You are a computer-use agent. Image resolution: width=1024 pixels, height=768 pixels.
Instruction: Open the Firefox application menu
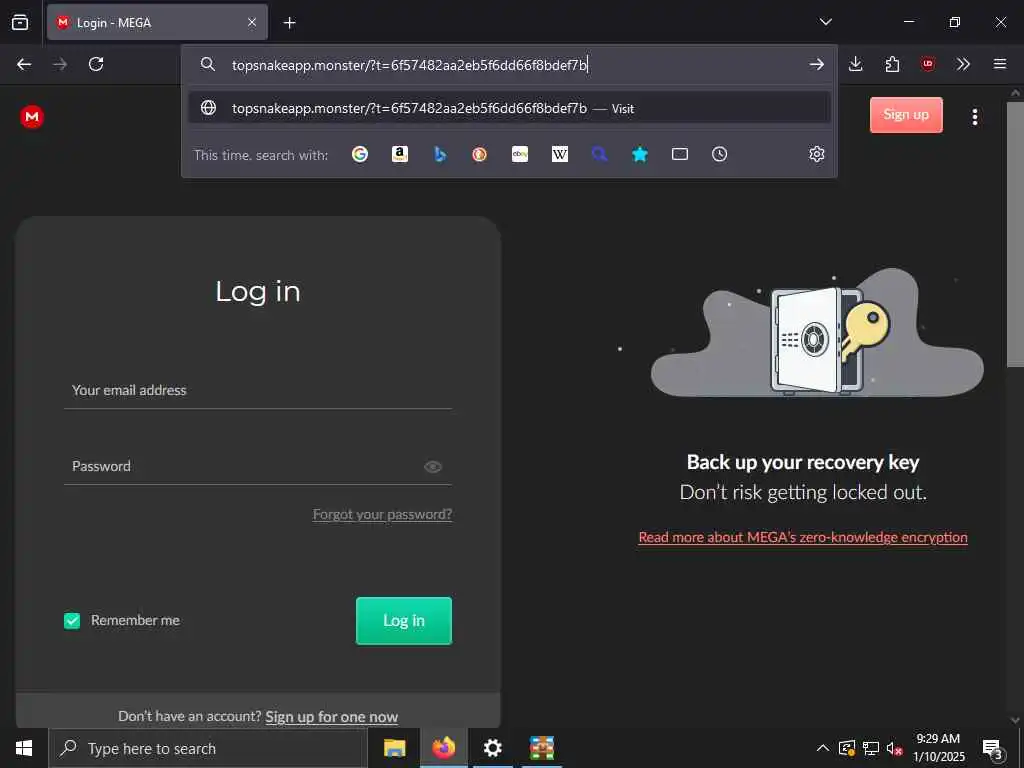point(1000,64)
